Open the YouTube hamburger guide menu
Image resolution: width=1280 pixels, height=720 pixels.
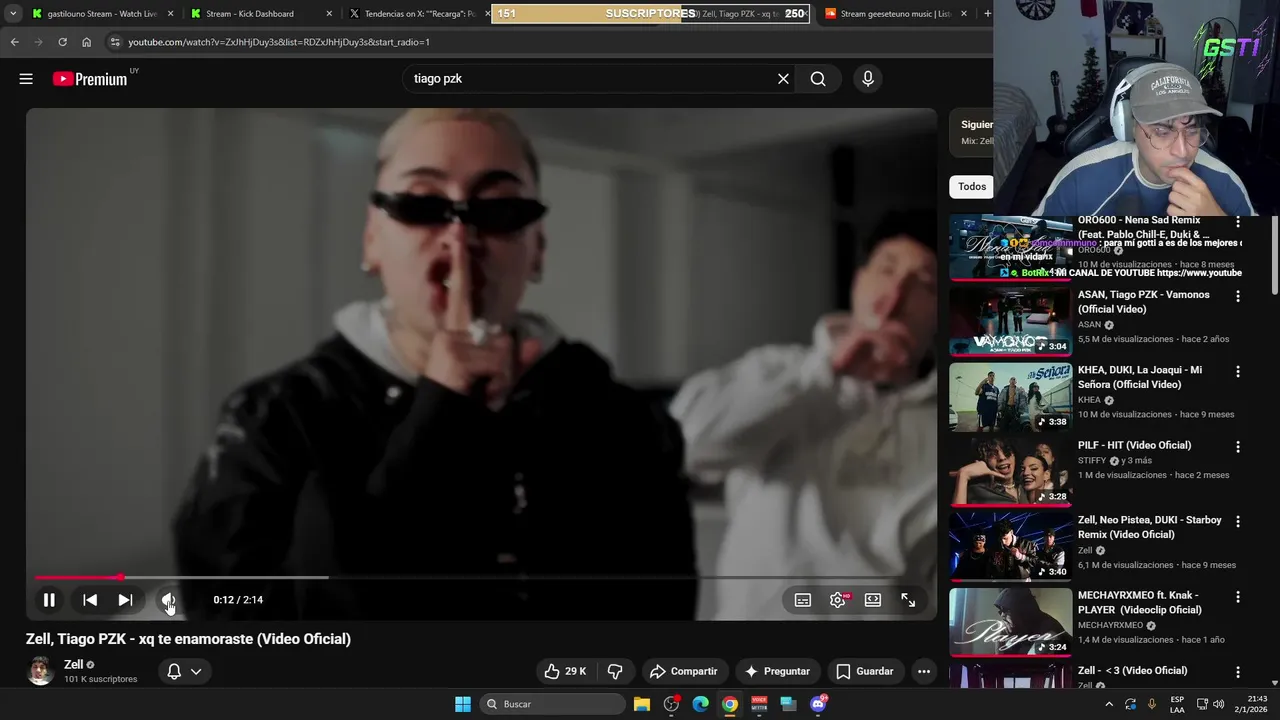[x=26, y=79]
